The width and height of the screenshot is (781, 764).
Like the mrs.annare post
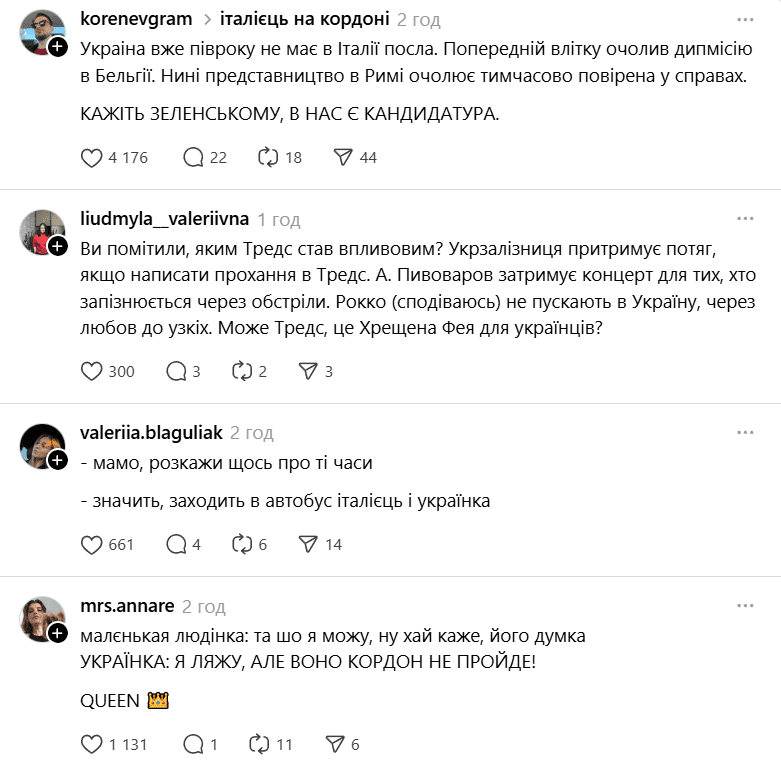pos(92,744)
